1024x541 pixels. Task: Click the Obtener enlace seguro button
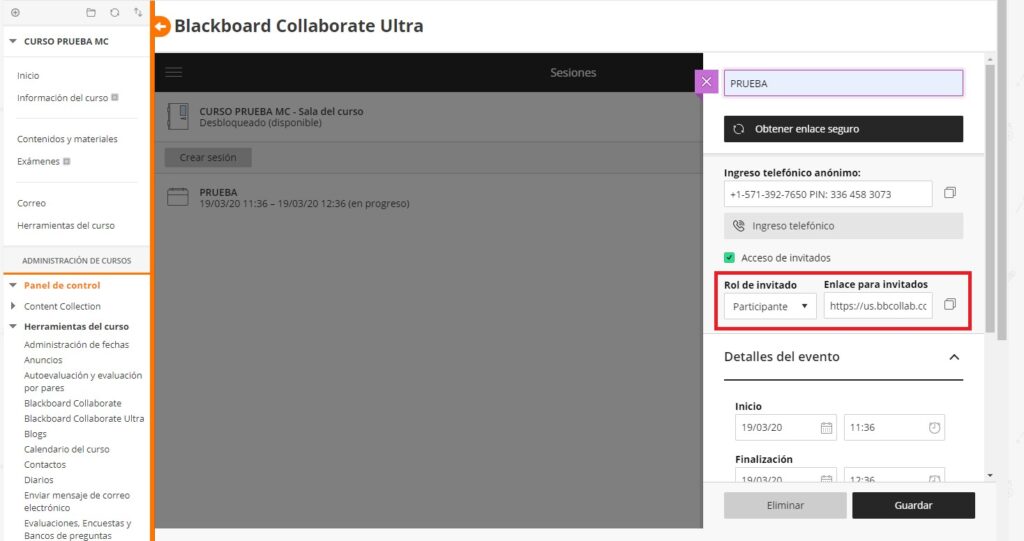[843, 129]
